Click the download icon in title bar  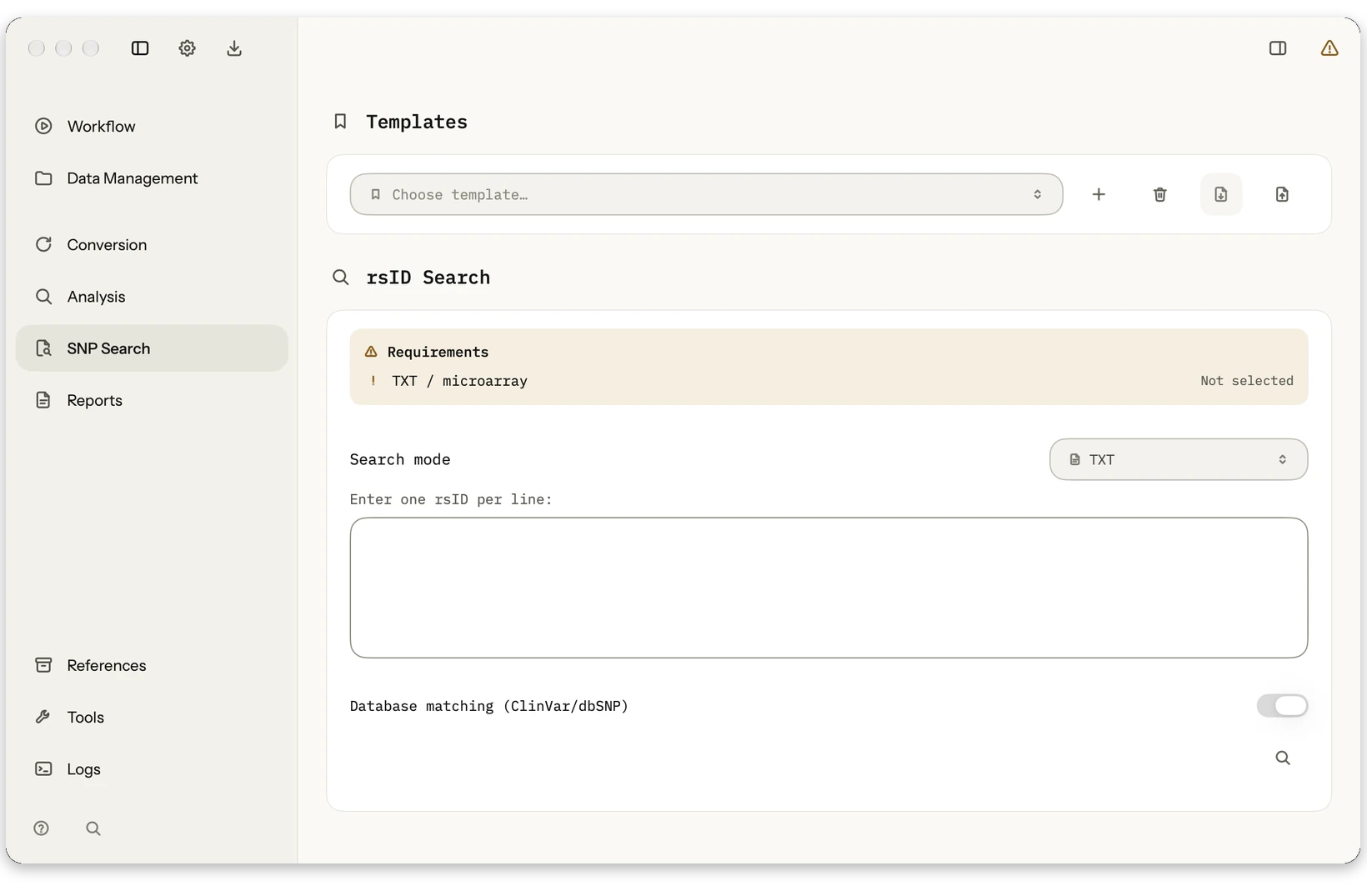pyautogui.click(x=234, y=48)
